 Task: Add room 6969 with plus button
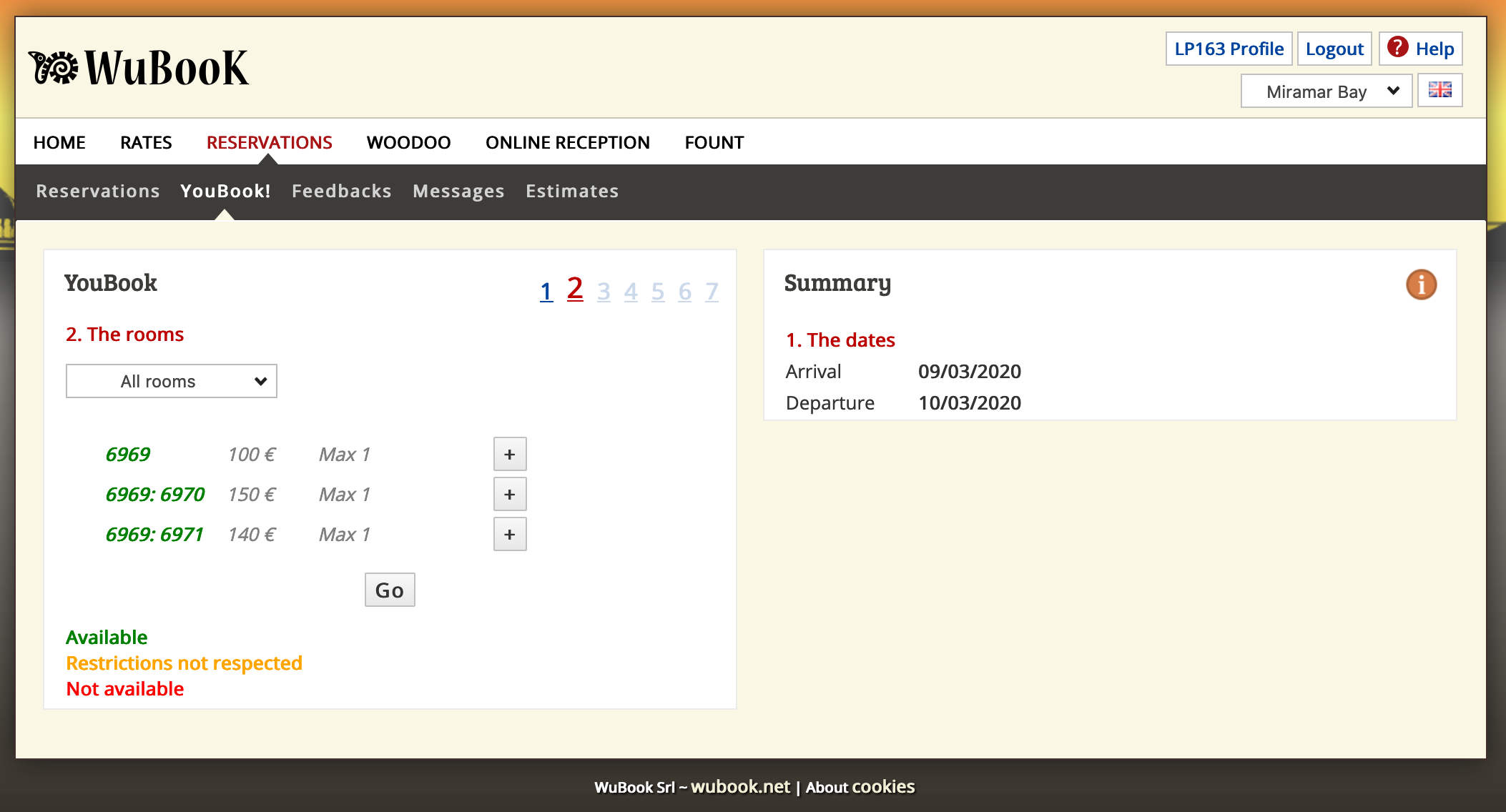510,455
